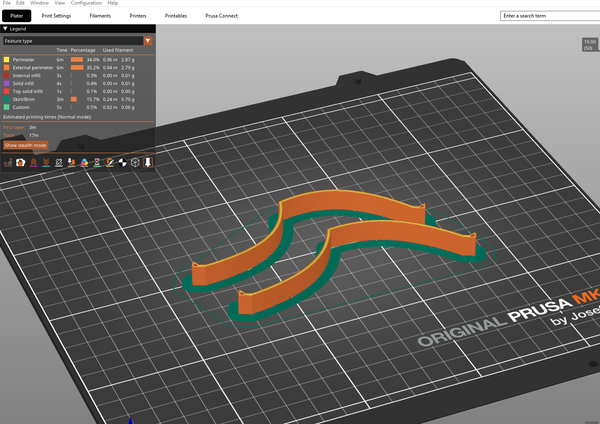The height and width of the screenshot is (424, 600).
Task: Click the '35.2%' External perimeter percentage
Action: [x=93, y=68]
